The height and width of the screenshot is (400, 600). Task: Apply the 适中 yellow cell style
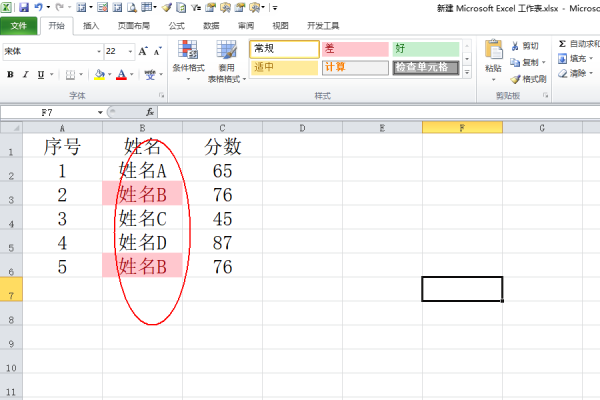(x=284, y=68)
